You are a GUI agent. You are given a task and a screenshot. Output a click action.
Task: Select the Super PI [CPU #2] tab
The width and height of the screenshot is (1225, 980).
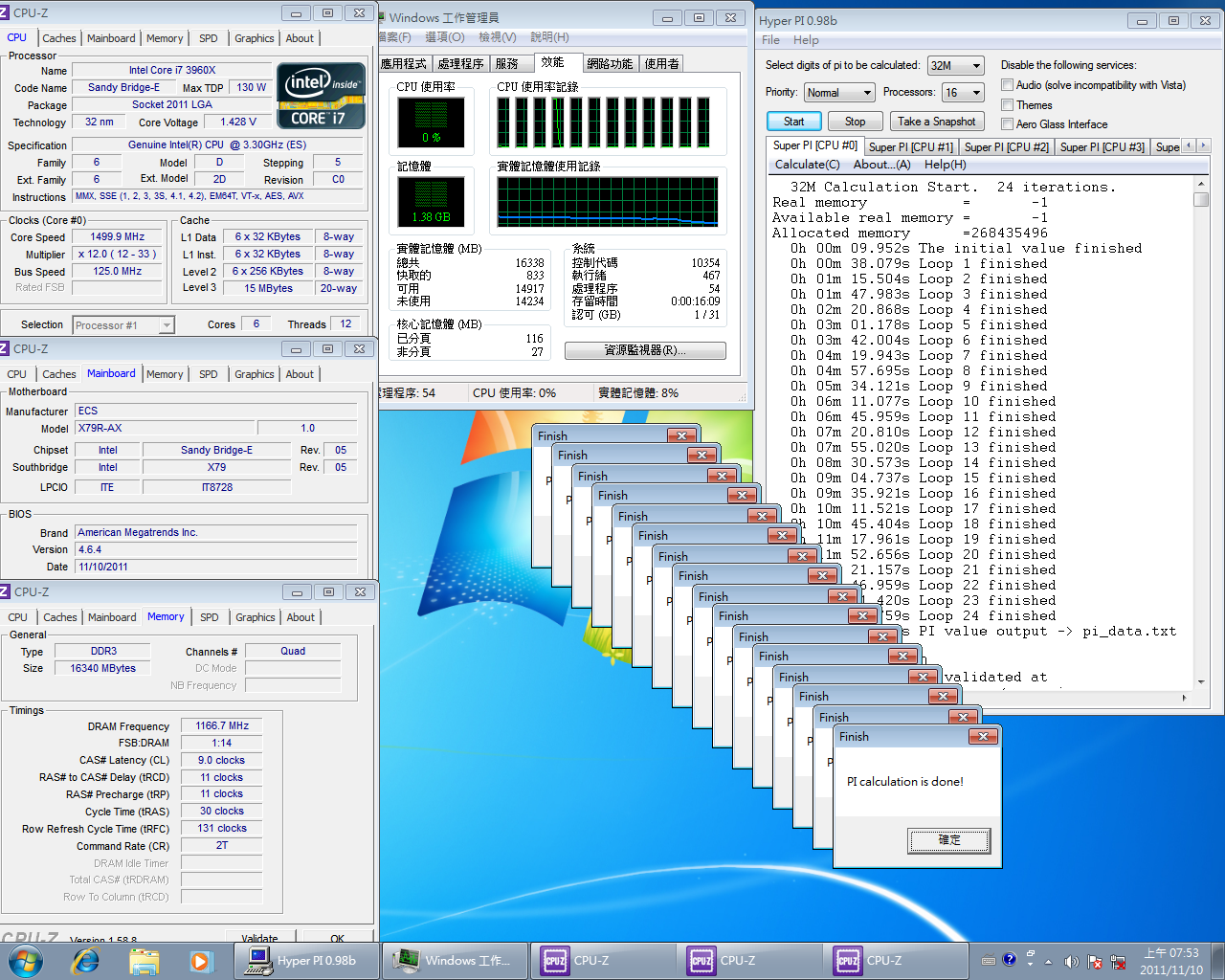1007,147
